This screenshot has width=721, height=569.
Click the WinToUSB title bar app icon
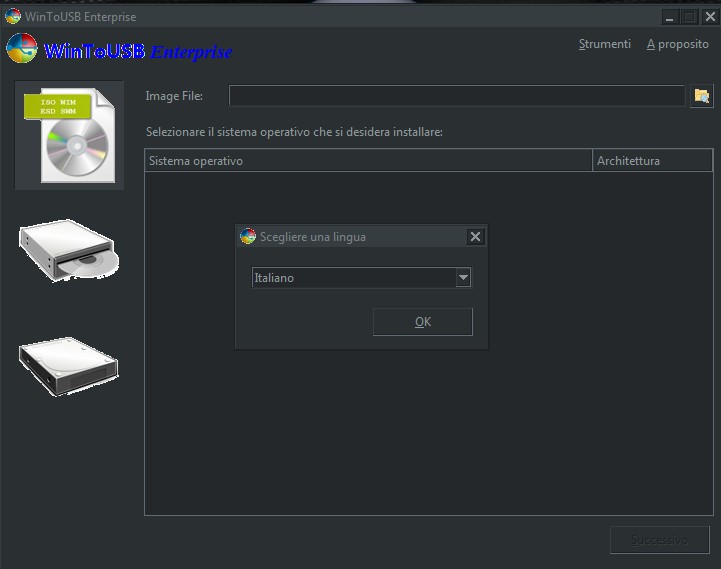click(x=13, y=17)
